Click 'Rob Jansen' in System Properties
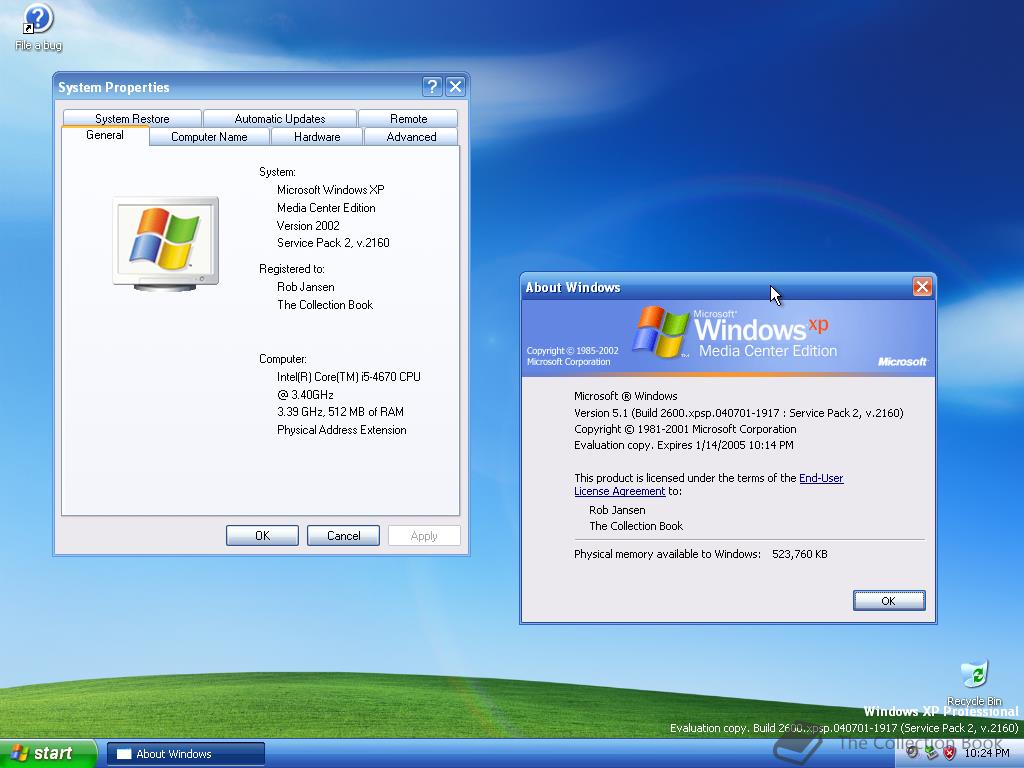1024x768 pixels. click(306, 287)
